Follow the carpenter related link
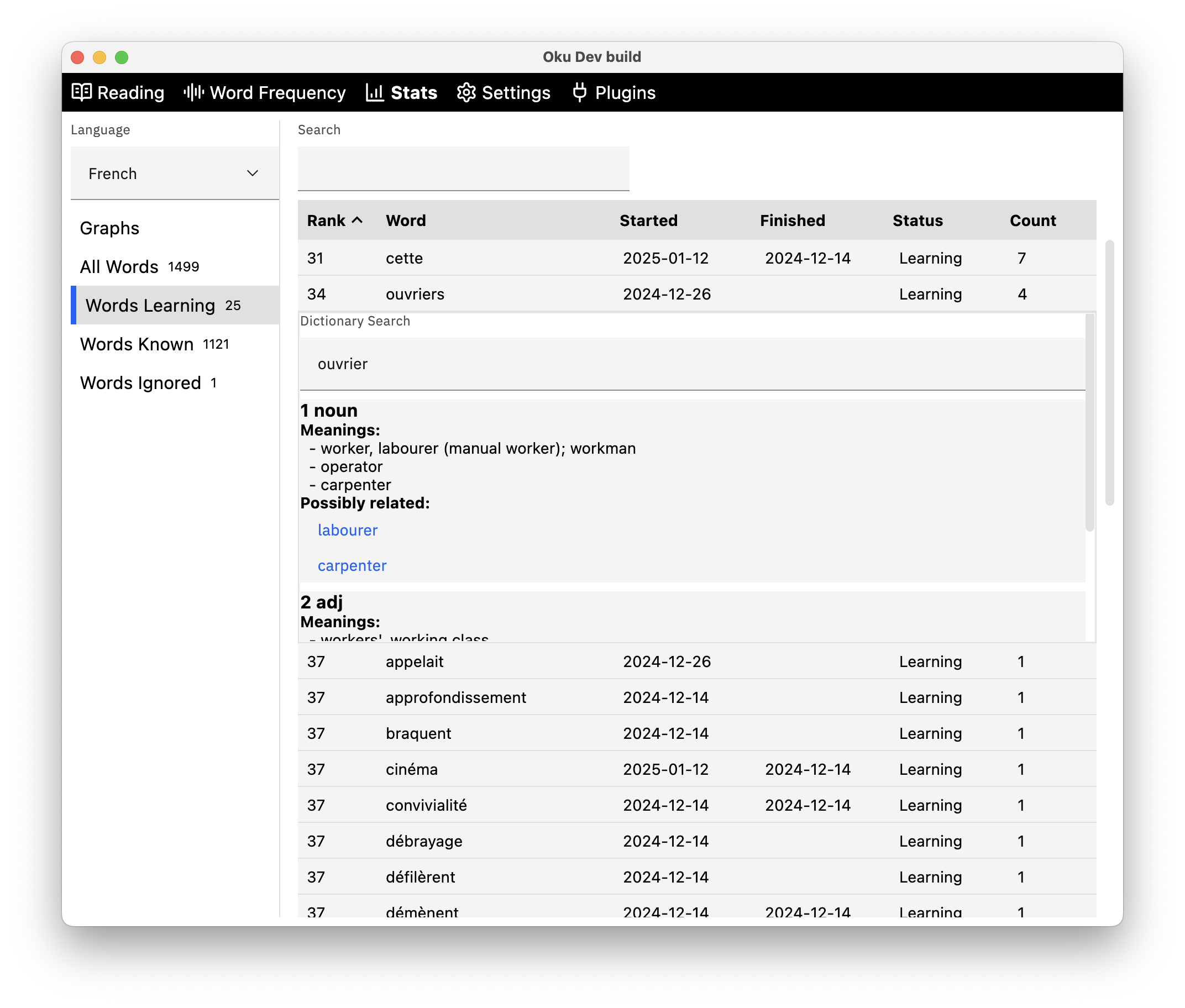This screenshot has width=1185, height=1008. click(352, 566)
